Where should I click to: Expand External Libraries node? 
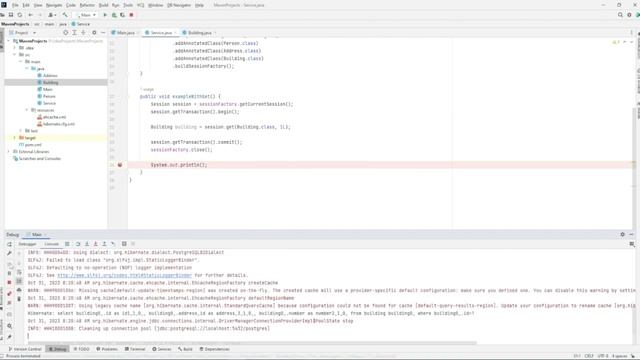click(9, 151)
